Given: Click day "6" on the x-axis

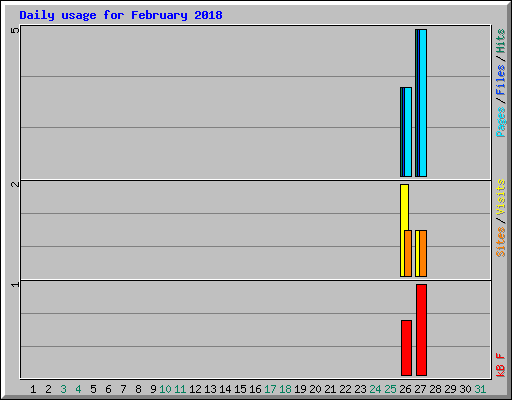Looking at the screenshot, I should pos(108,389).
